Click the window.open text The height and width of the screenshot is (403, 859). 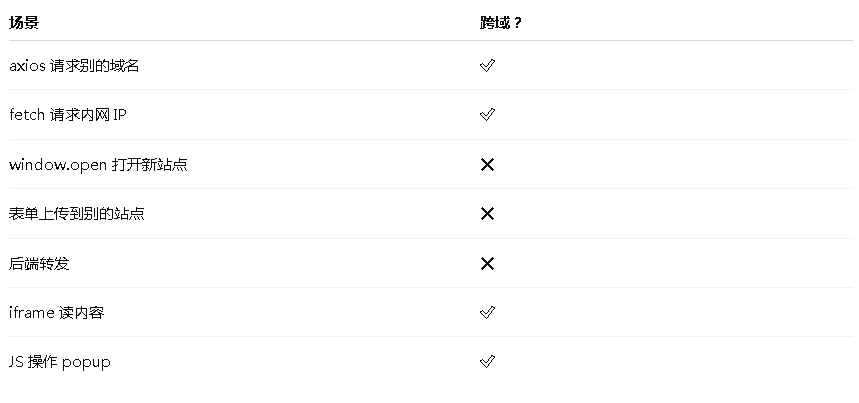pyautogui.click(x=55, y=165)
